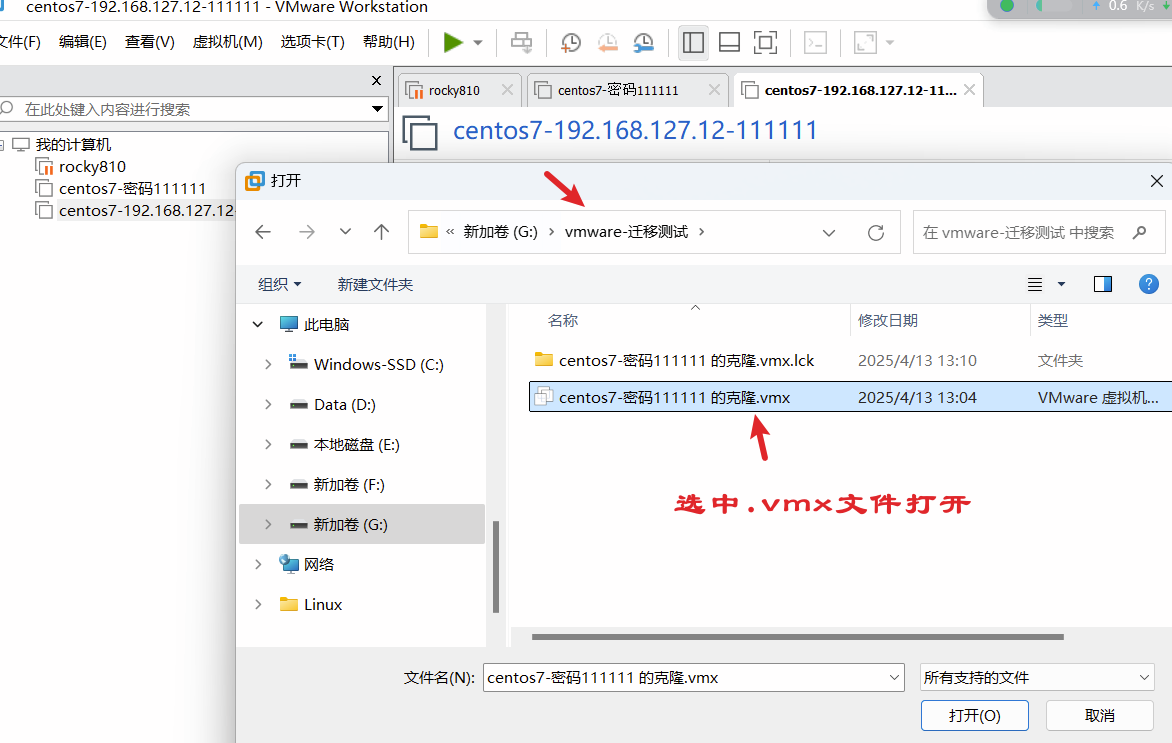The image size is (1172, 743).
Task: Open the recent locations dropdown chevron
Action: [345, 232]
